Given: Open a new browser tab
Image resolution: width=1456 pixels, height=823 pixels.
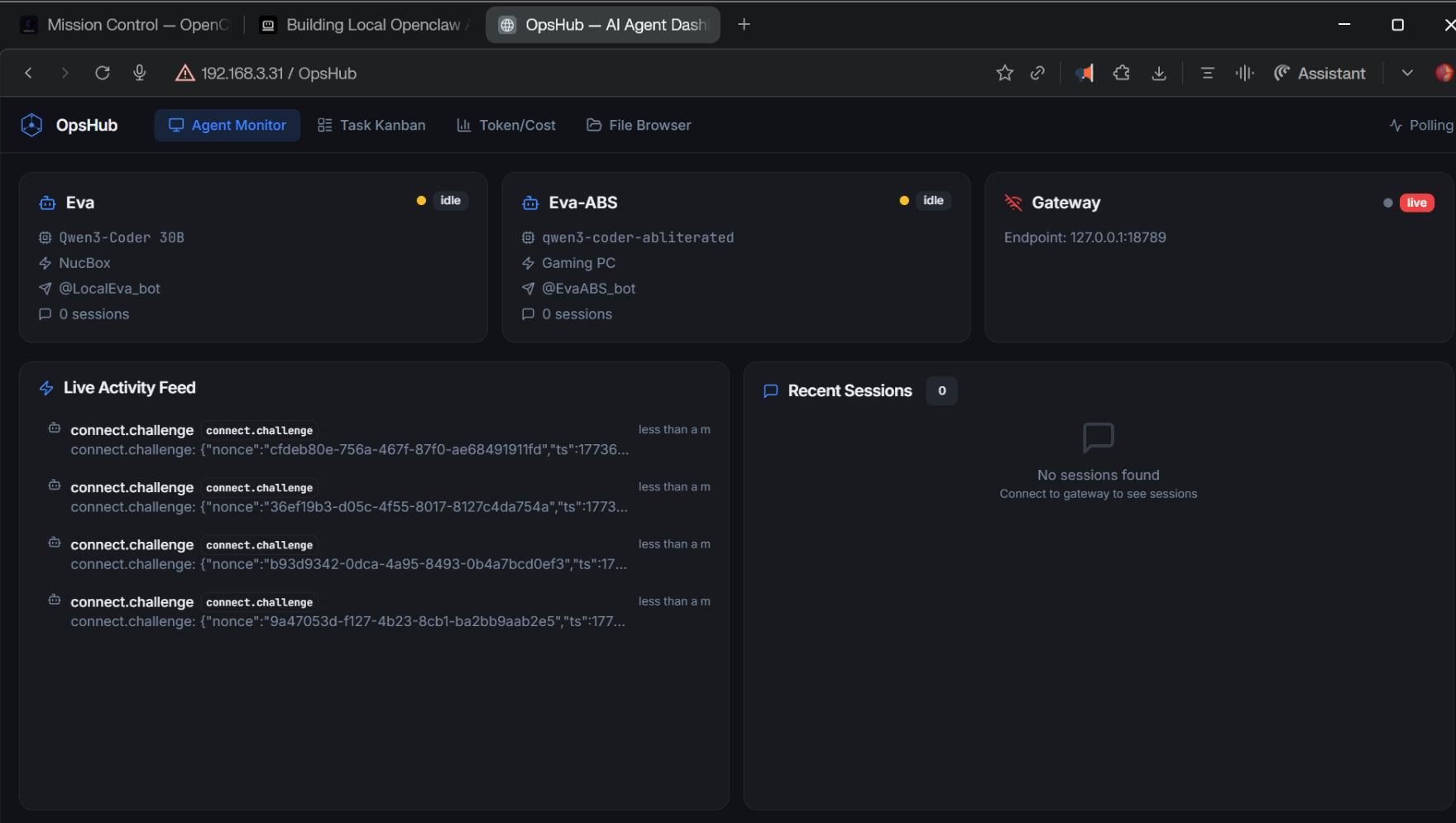Looking at the screenshot, I should coord(744,25).
